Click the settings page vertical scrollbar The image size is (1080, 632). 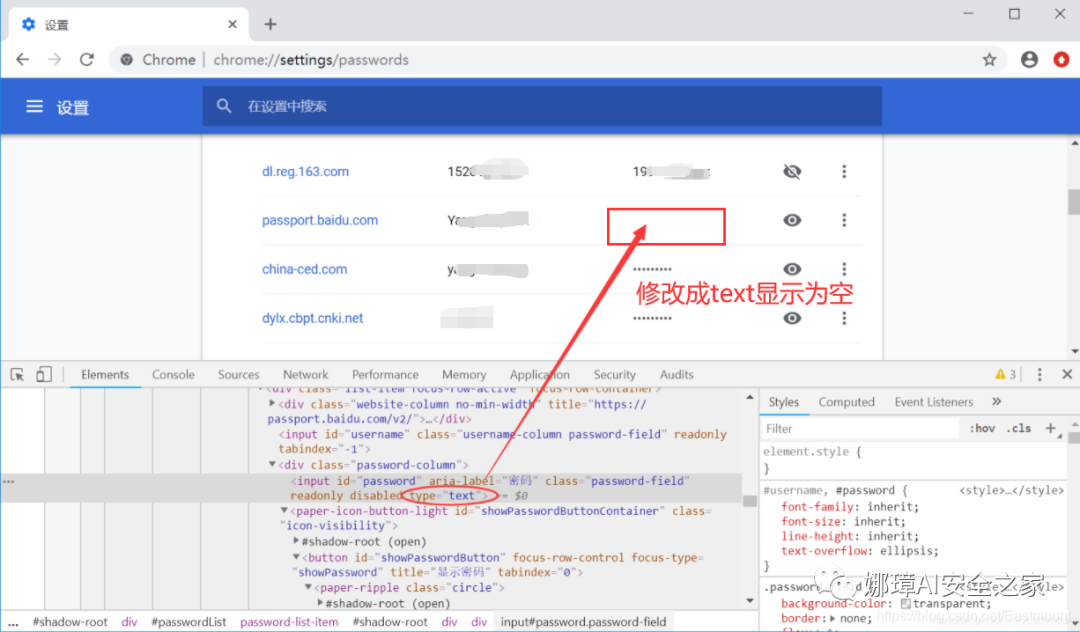[1074, 203]
